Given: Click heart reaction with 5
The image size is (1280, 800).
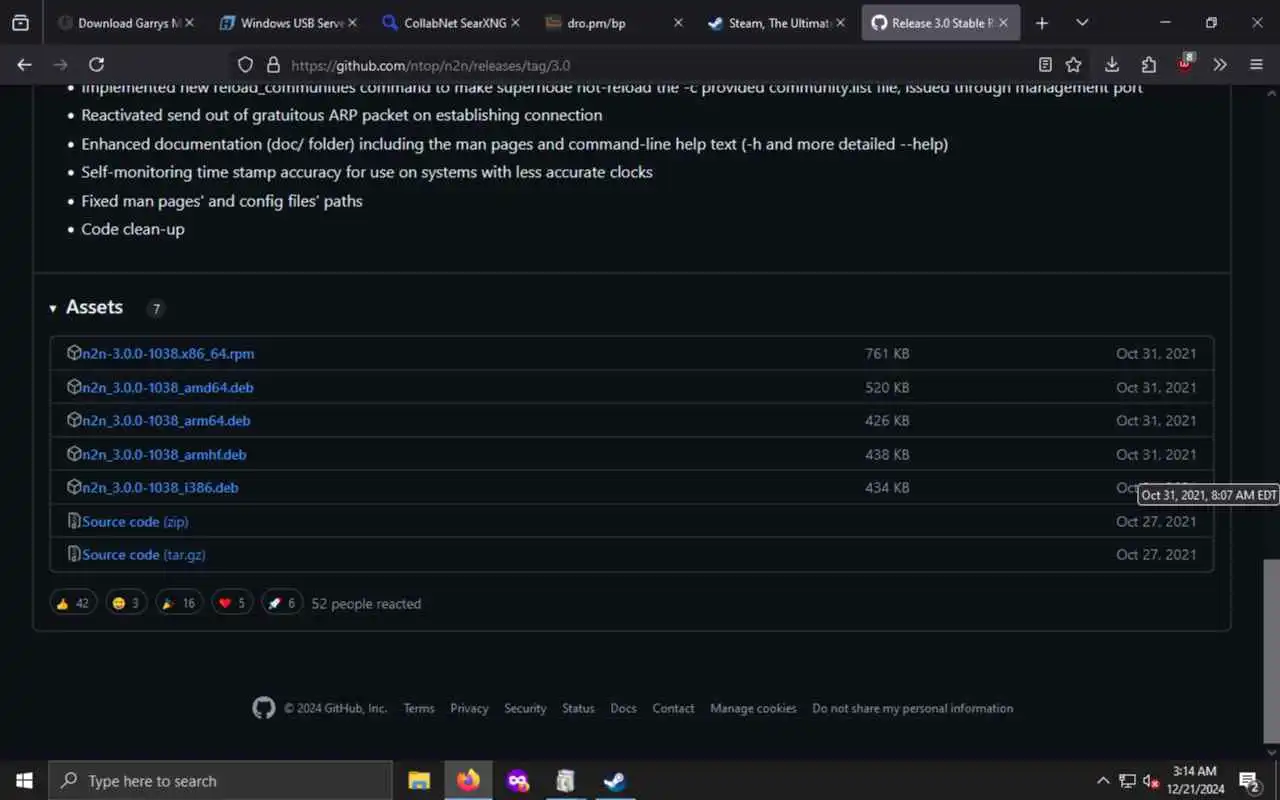Looking at the screenshot, I should (x=232, y=603).
